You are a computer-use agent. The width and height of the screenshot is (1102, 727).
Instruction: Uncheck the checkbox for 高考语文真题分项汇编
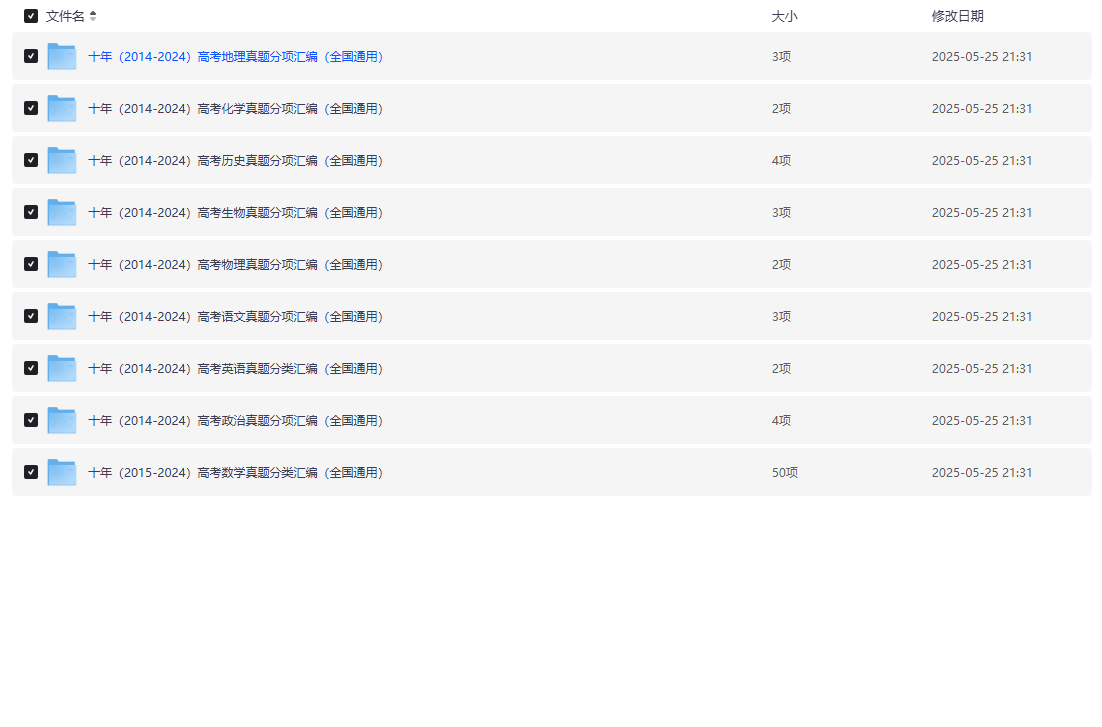(31, 316)
